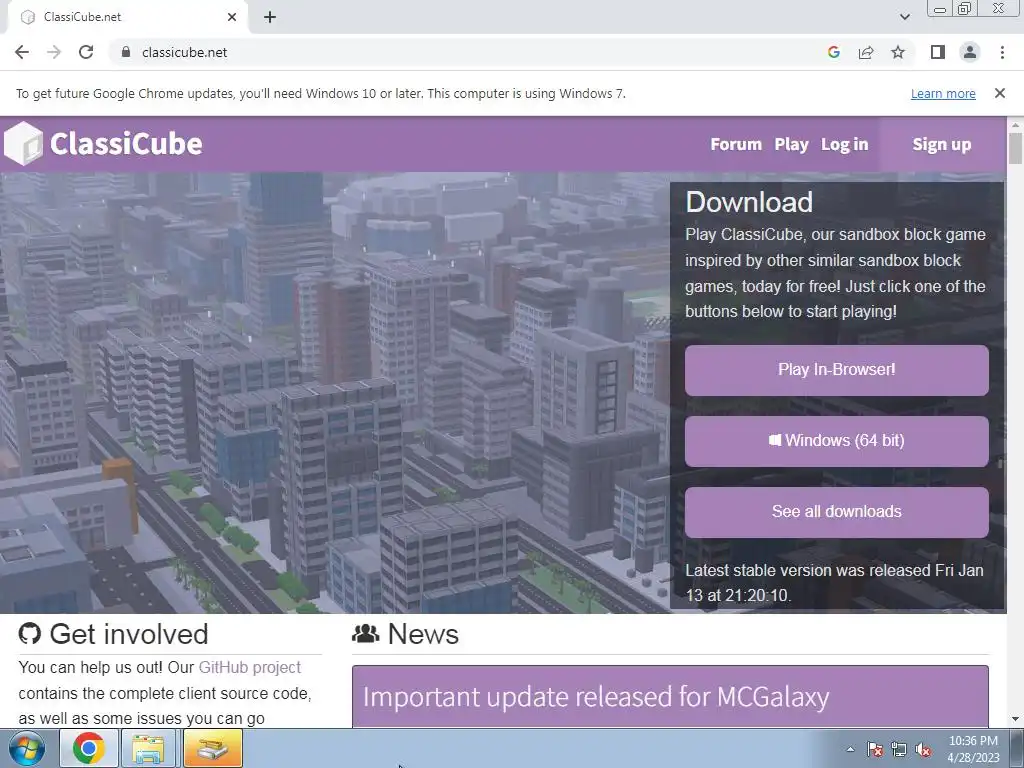The image size is (1024, 768).
Task: Open the GitHub project link
Action: [249, 667]
